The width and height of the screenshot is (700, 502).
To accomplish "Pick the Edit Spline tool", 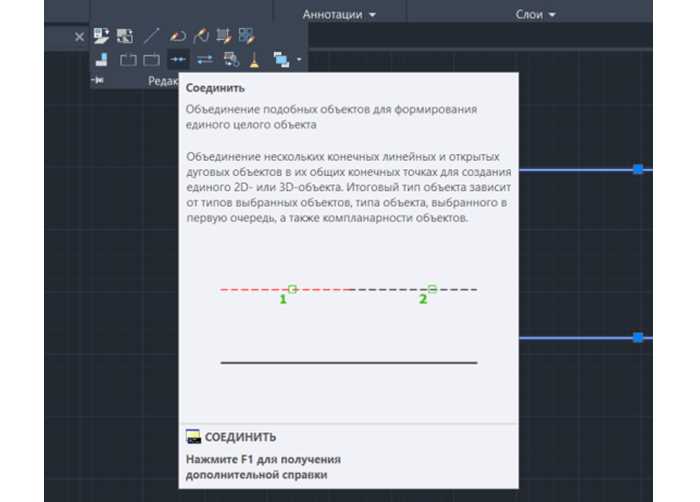I will coord(201,36).
